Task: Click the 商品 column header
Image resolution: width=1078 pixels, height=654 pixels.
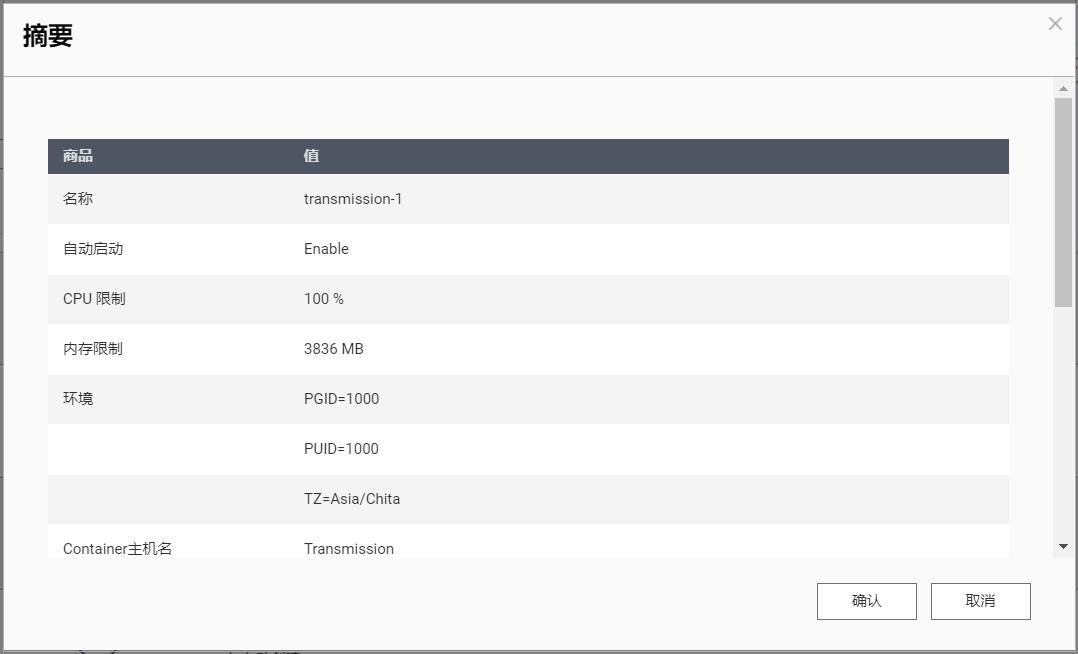Action: coord(78,156)
